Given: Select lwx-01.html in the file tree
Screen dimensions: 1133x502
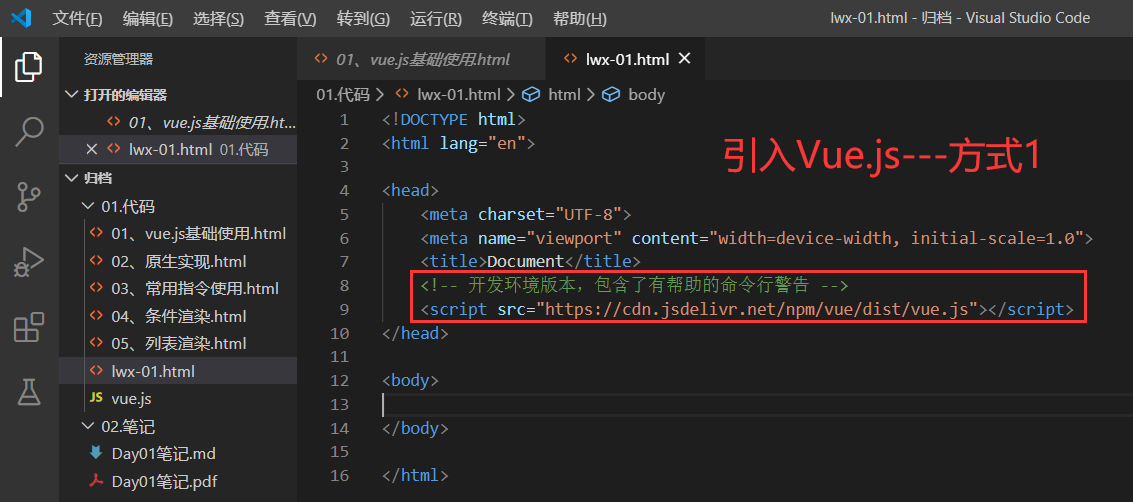Looking at the screenshot, I should pos(153,371).
